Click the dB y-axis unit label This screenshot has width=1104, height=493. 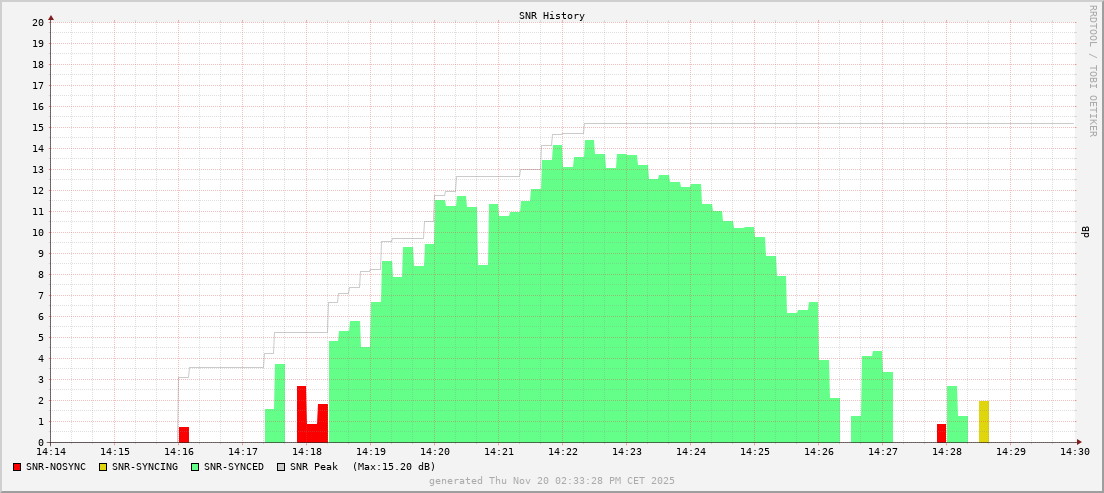click(x=1086, y=232)
